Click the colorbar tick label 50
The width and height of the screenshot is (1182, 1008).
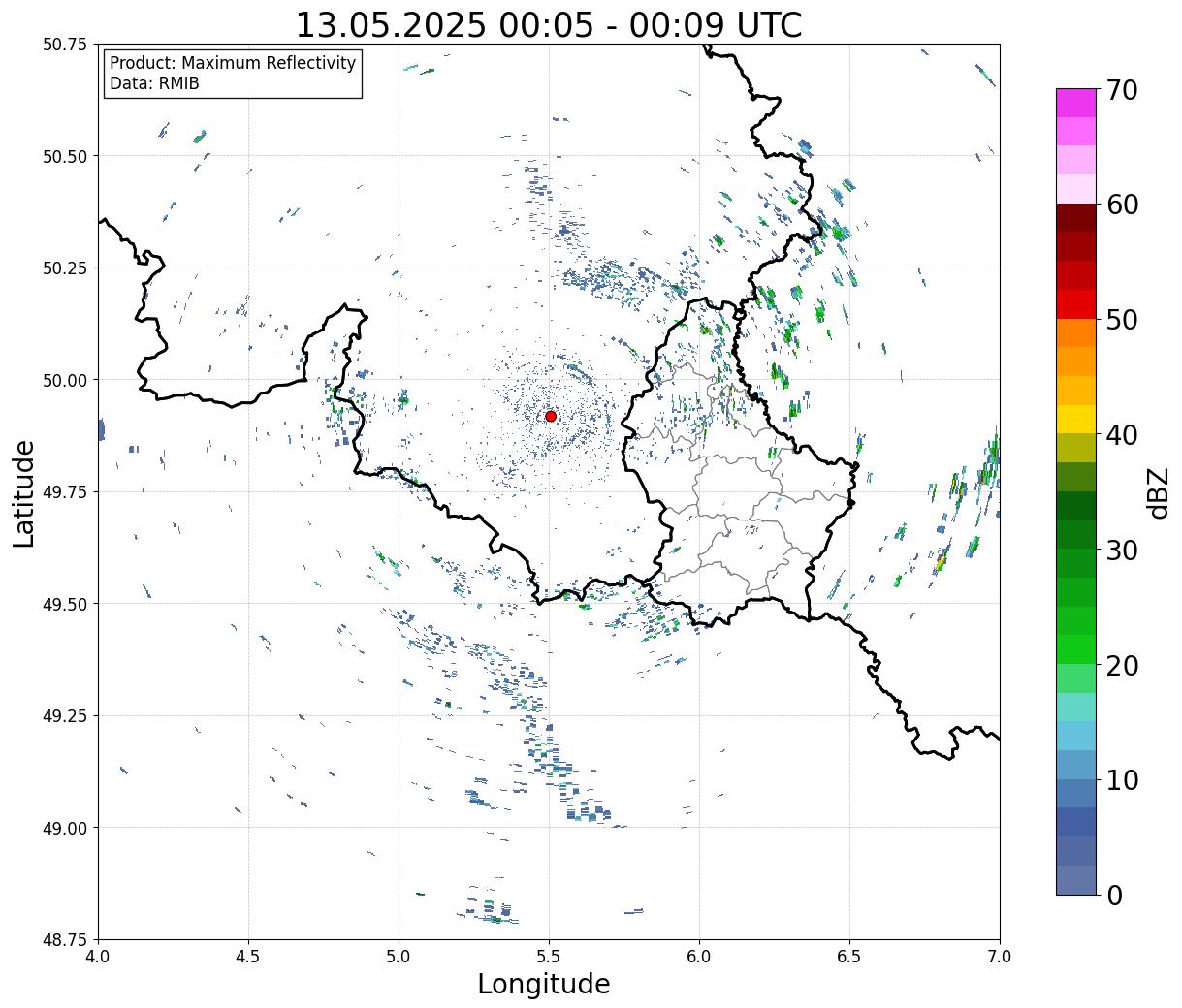coord(1122,320)
